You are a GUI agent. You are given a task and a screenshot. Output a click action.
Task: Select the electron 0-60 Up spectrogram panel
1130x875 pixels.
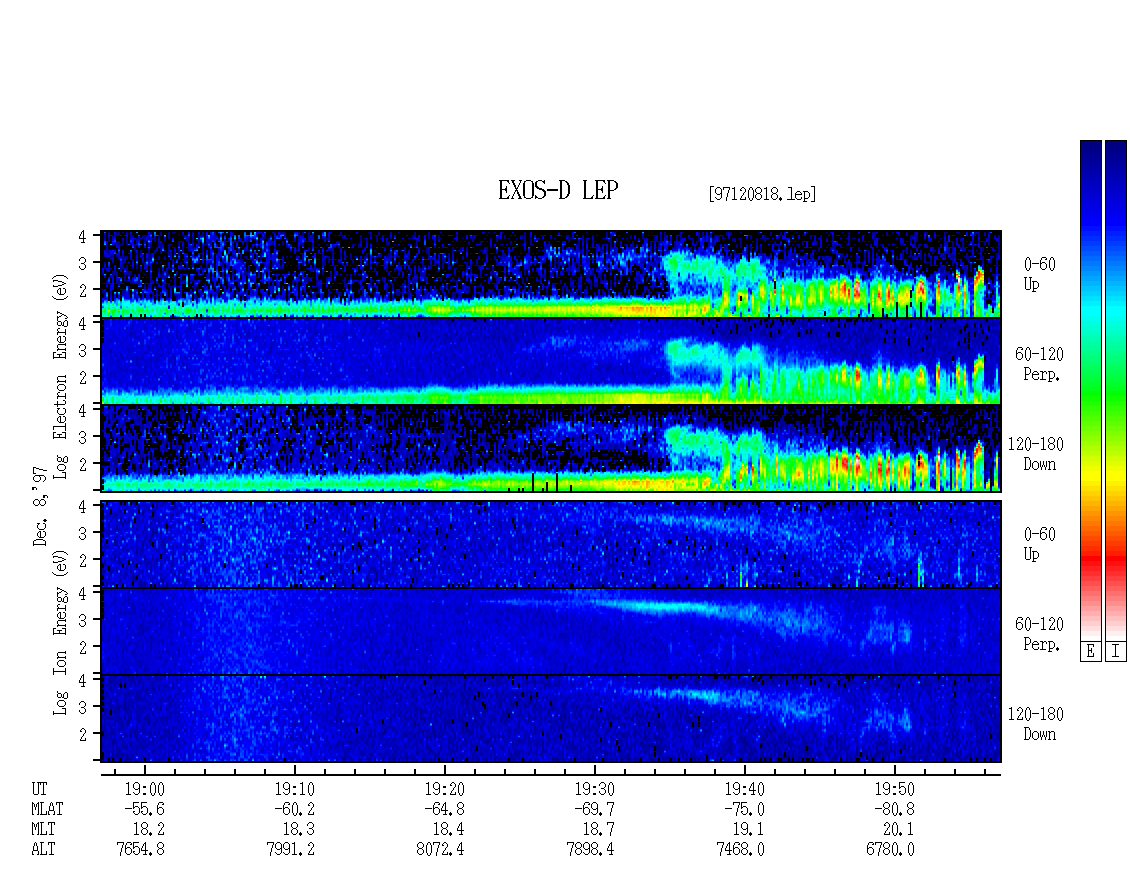coord(551,274)
